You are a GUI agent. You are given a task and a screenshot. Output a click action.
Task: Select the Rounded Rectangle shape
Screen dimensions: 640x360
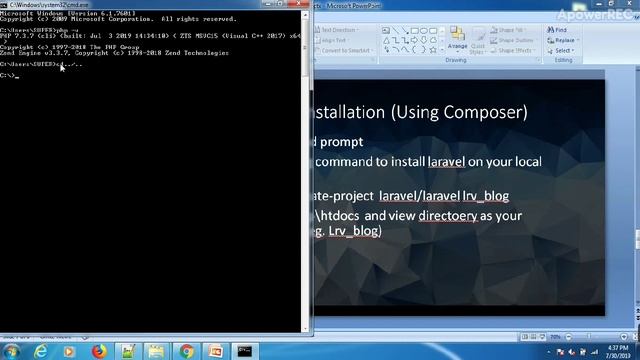[433, 31]
